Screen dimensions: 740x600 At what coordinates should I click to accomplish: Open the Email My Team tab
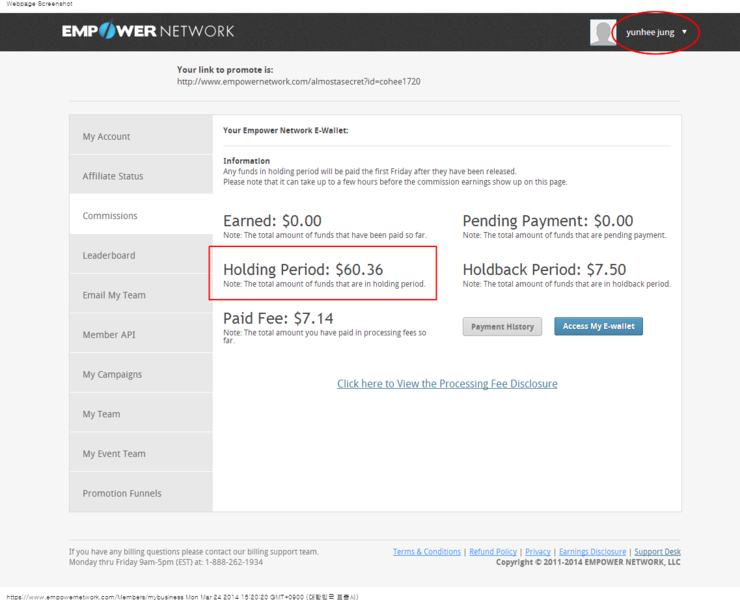click(x=141, y=295)
